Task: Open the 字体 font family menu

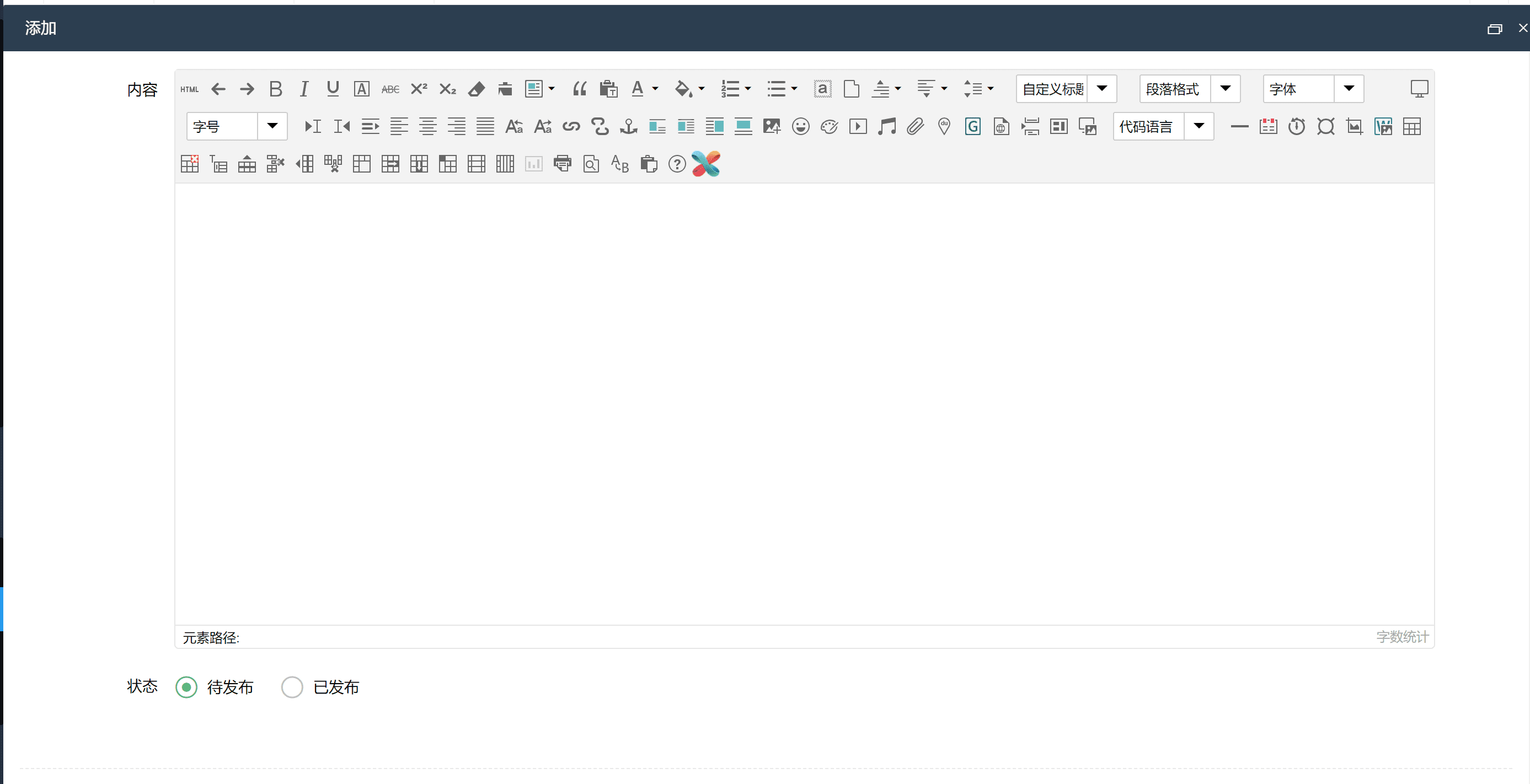Action: [x=1348, y=88]
